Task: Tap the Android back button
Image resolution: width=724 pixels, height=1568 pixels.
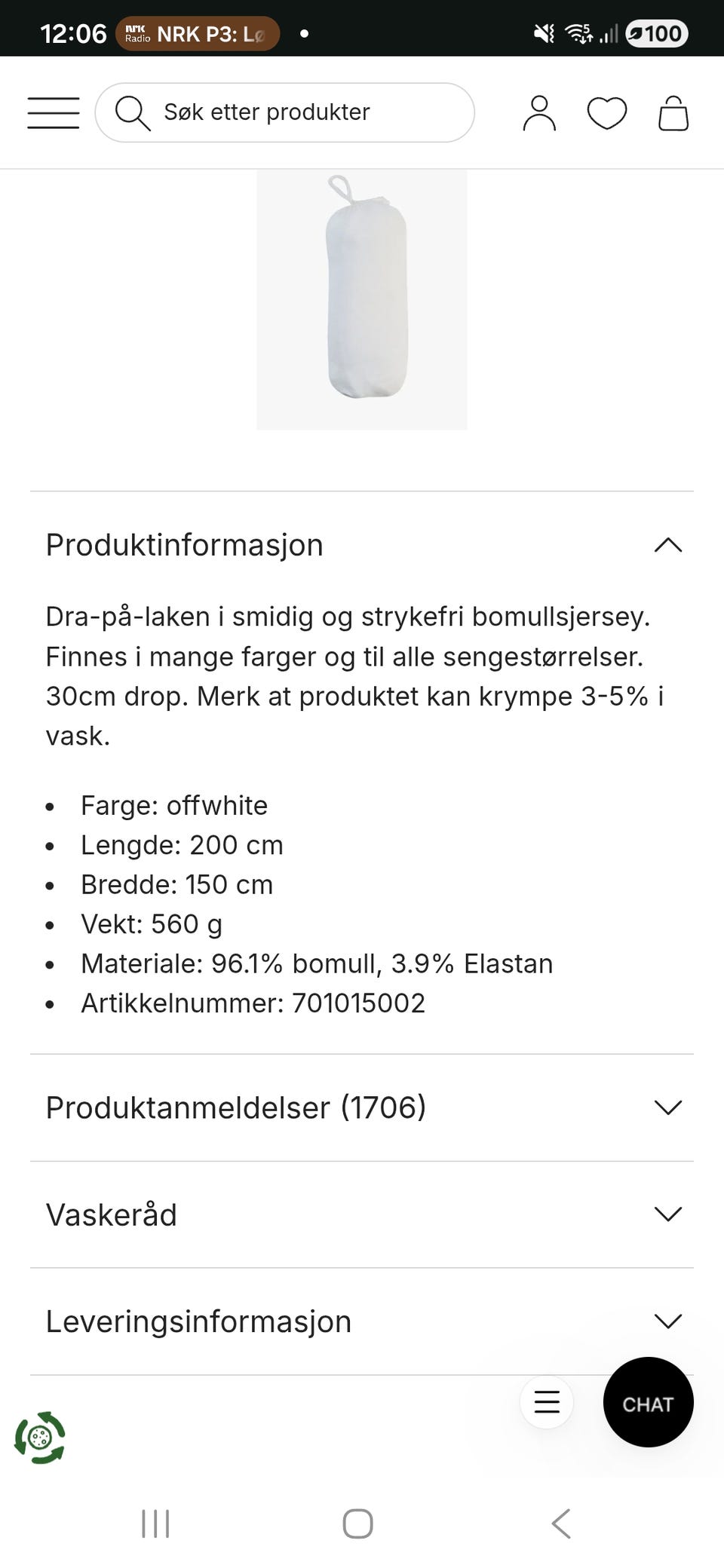Action: [561, 1524]
